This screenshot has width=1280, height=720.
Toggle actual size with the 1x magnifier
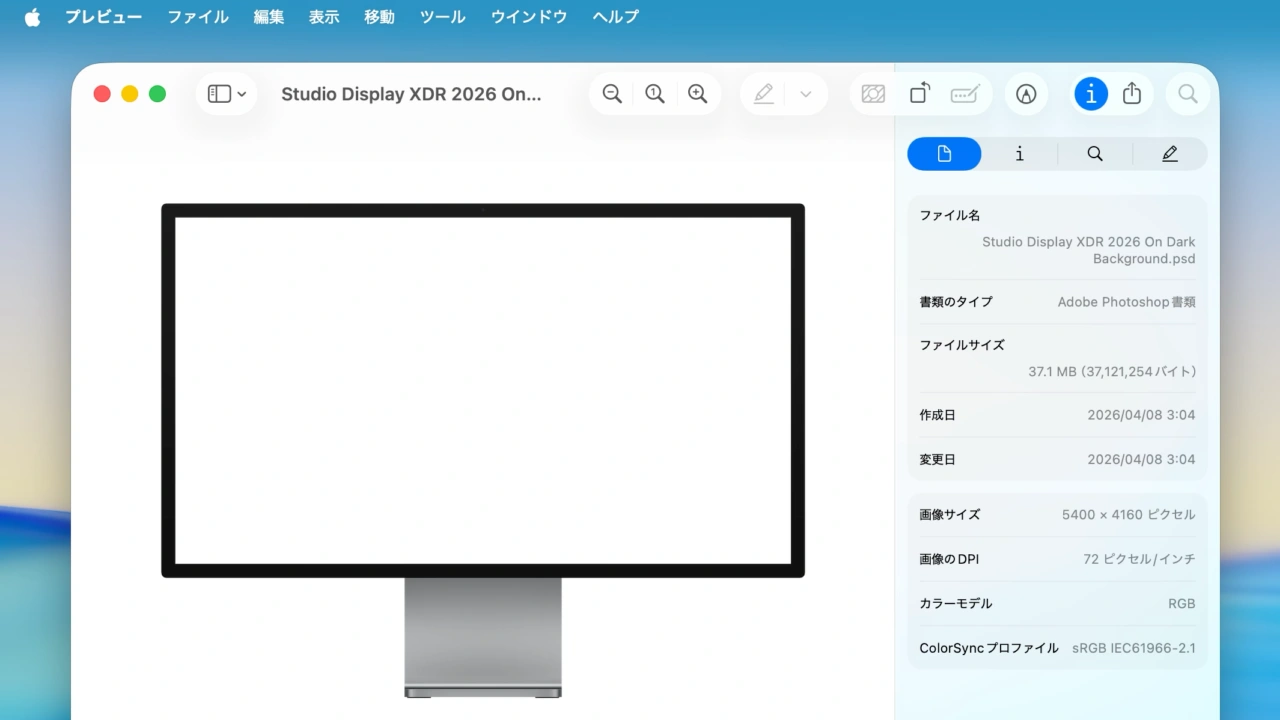coord(655,93)
